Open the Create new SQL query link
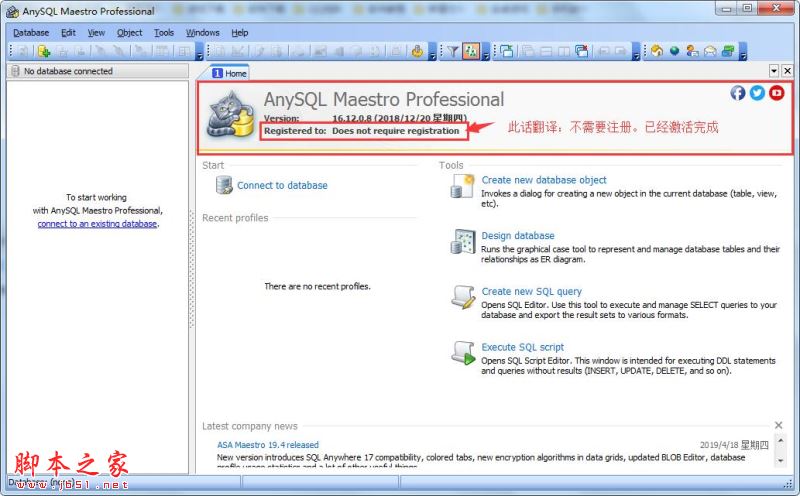Screen dimensions: 800x496 point(532,291)
